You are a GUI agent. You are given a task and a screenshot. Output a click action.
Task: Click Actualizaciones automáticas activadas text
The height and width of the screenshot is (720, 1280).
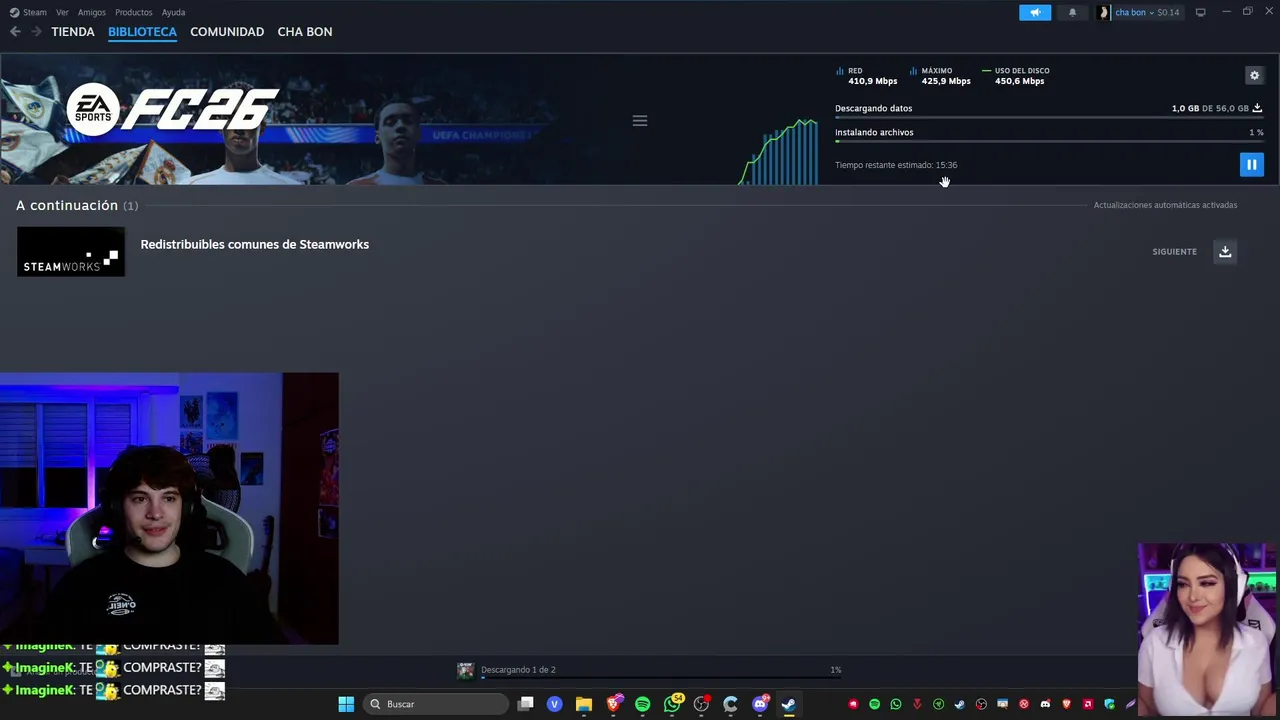pyautogui.click(x=1165, y=205)
